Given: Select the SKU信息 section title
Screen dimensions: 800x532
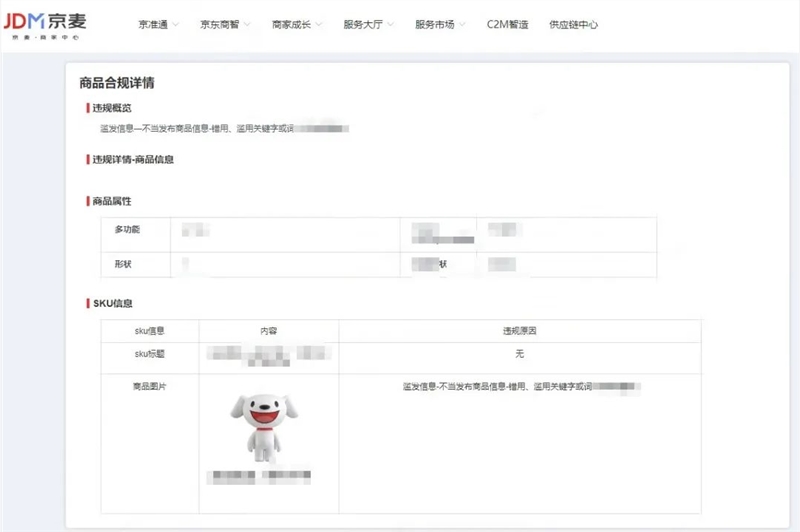Looking at the screenshot, I should click(x=113, y=303).
